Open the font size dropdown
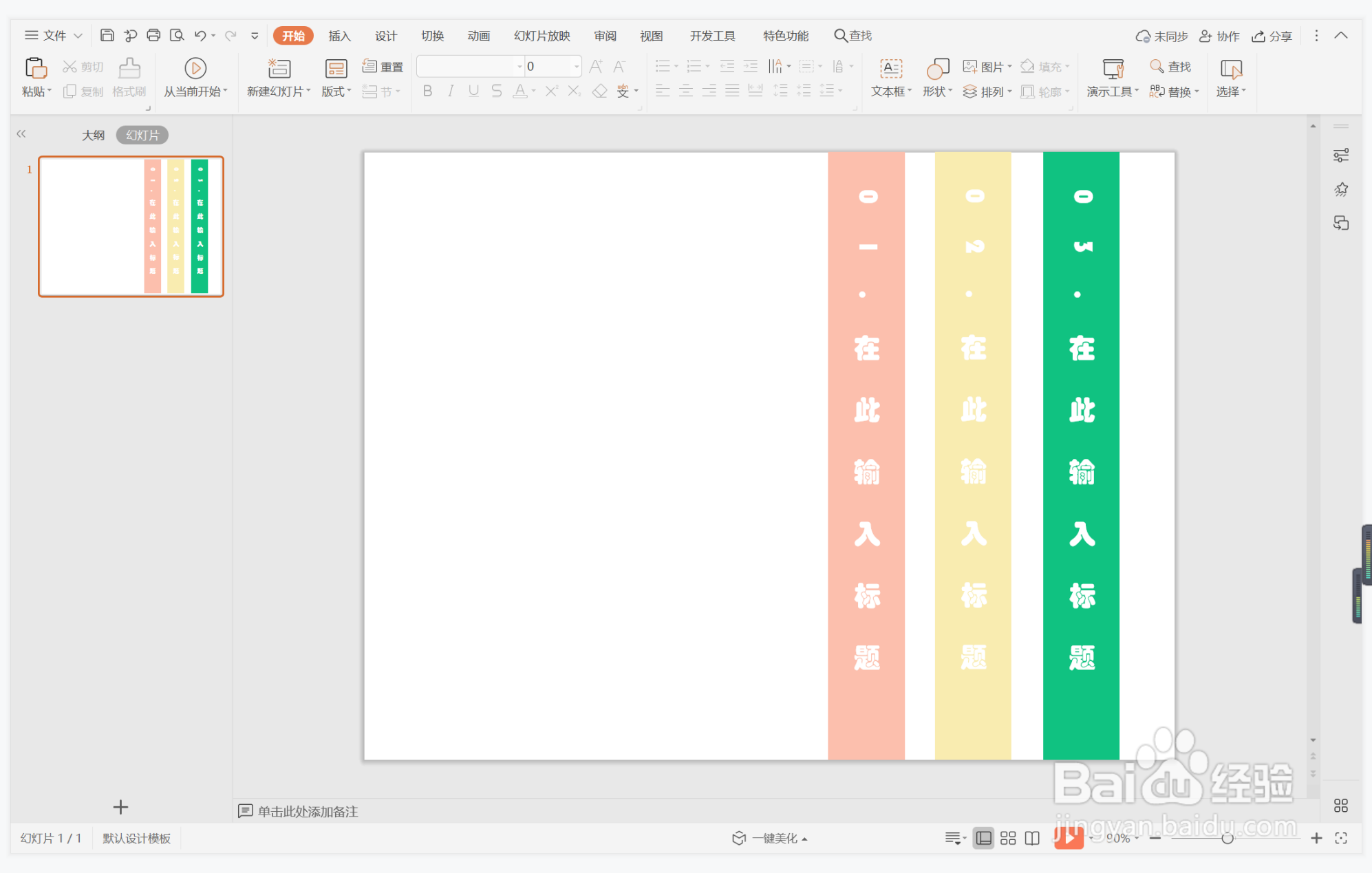Viewport: 1372px width, 873px height. pyautogui.click(x=576, y=67)
